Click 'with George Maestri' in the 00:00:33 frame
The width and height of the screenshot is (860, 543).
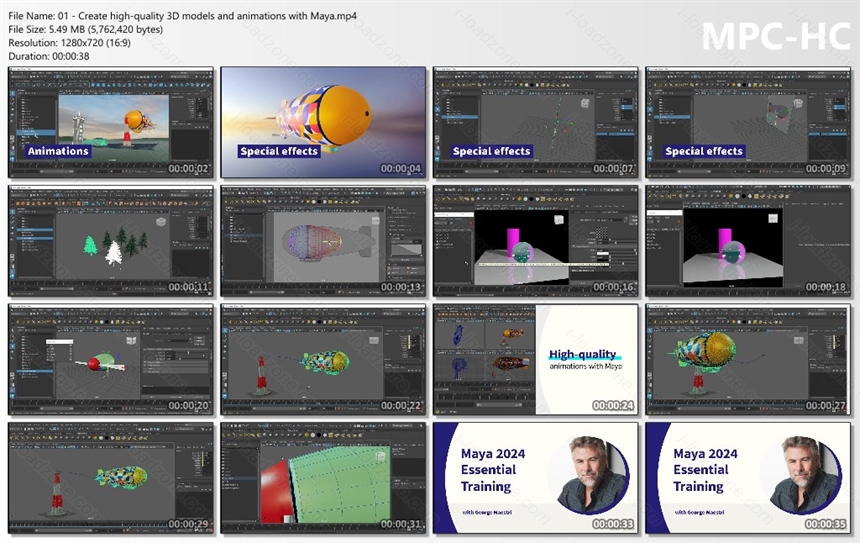tap(487, 512)
